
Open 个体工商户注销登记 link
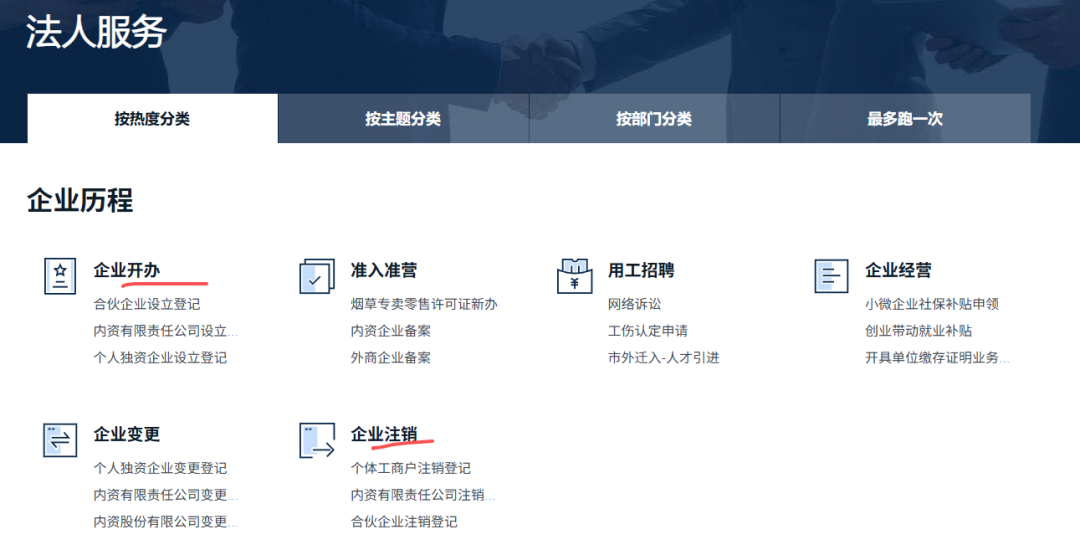pyautogui.click(x=411, y=468)
